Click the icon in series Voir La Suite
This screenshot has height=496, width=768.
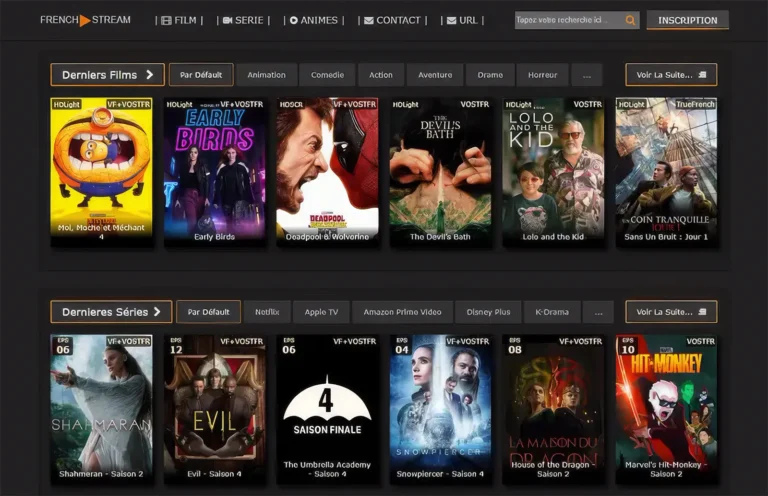[702, 311]
